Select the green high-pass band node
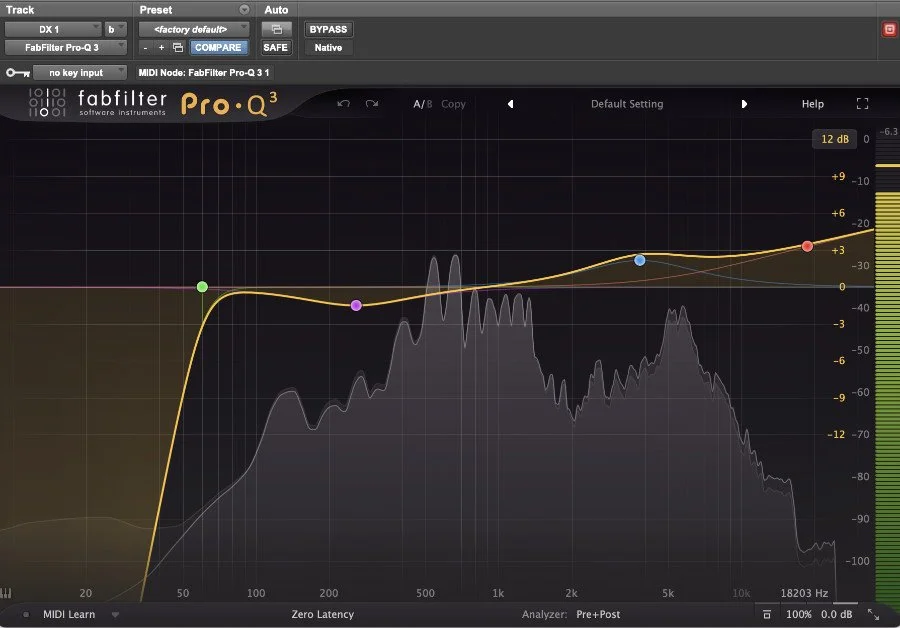Image resolution: width=900 pixels, height=628 pixels. pyautogui.click(x=202, y=286)
